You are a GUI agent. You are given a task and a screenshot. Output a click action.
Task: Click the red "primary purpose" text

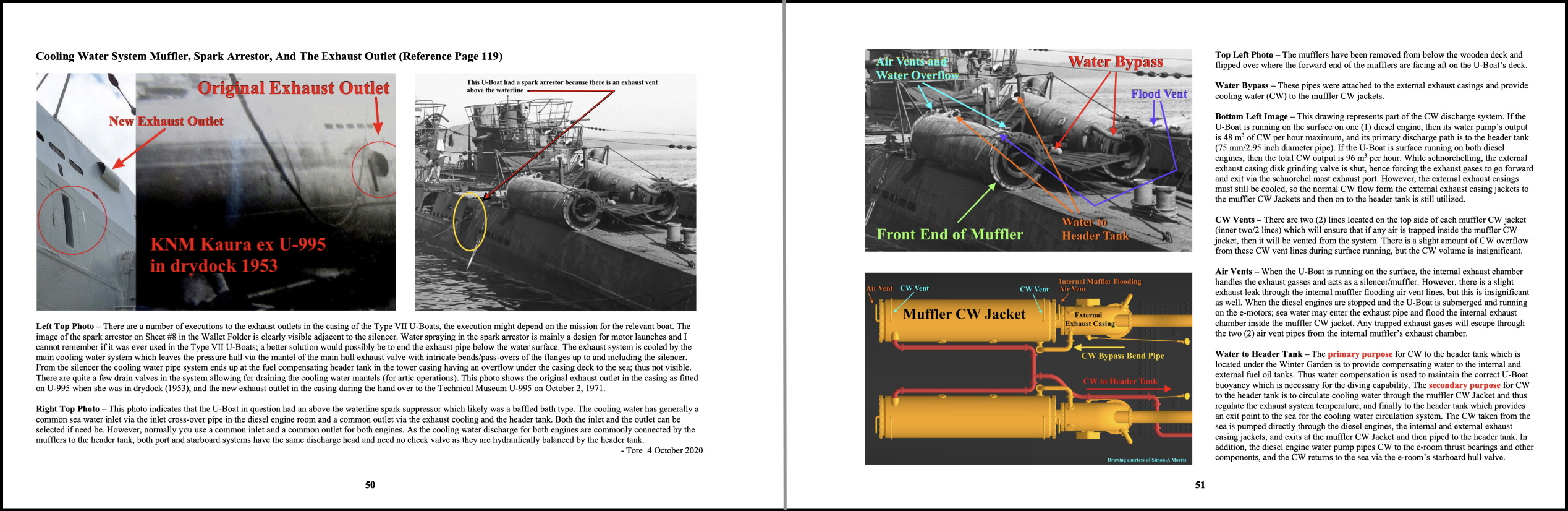click(x=1359, y=354)
